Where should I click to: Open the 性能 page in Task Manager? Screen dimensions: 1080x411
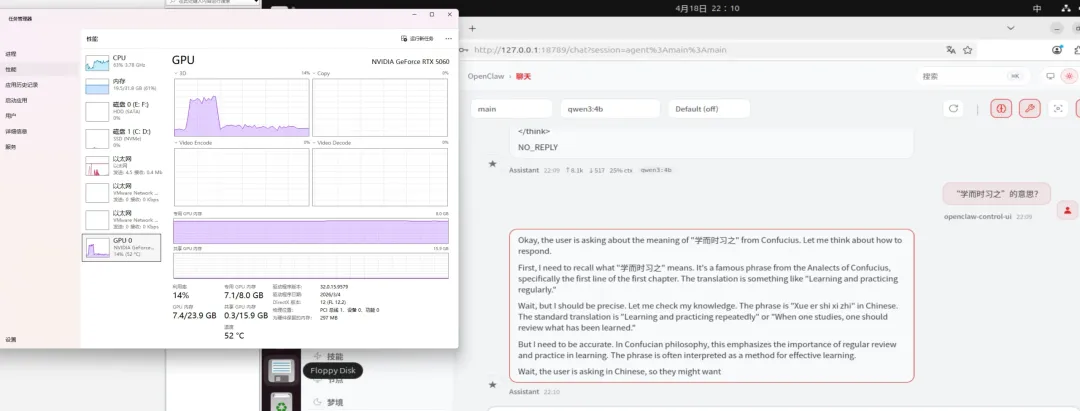click(x=11, y=70)
